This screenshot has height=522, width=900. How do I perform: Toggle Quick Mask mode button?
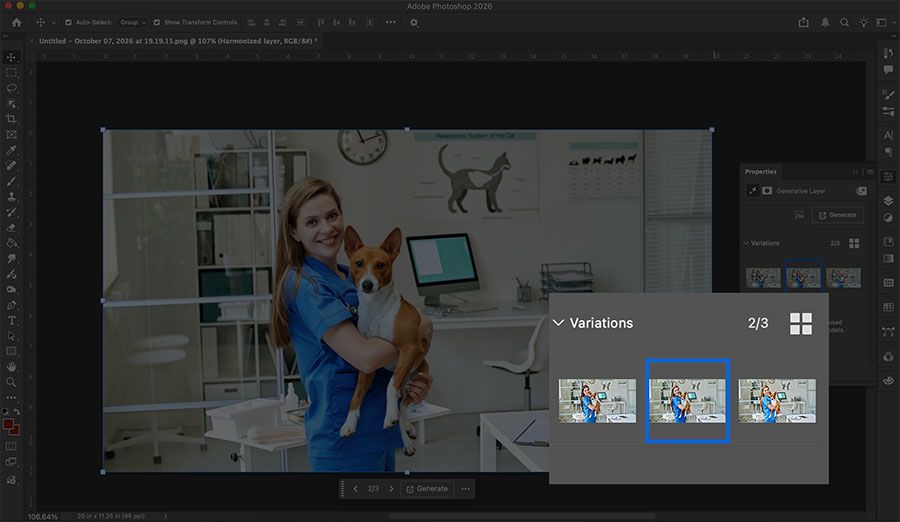(x=11, y=446)
